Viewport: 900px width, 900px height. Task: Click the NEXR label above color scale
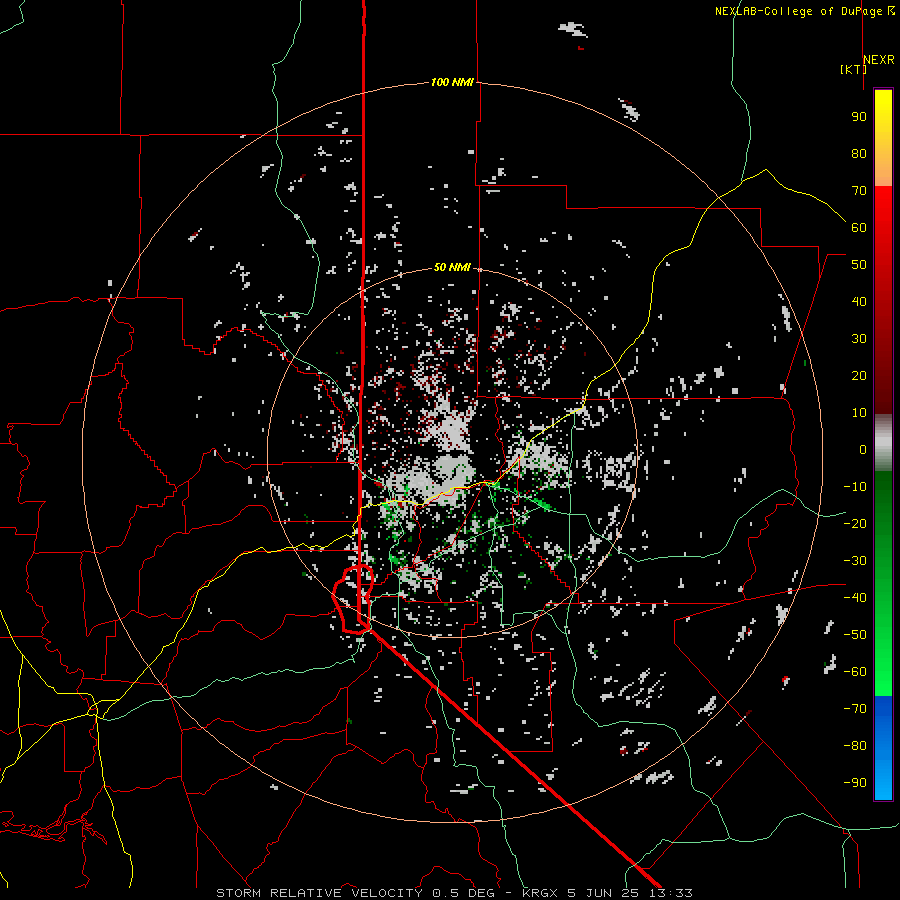coord(879,60)
